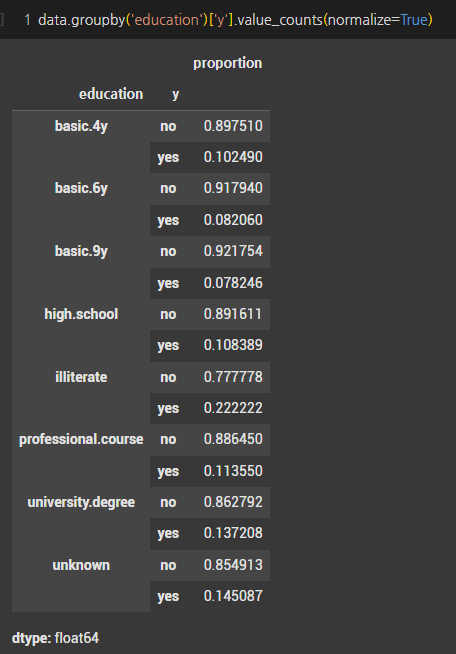Select the basic.9y row label

click(81, 252)
